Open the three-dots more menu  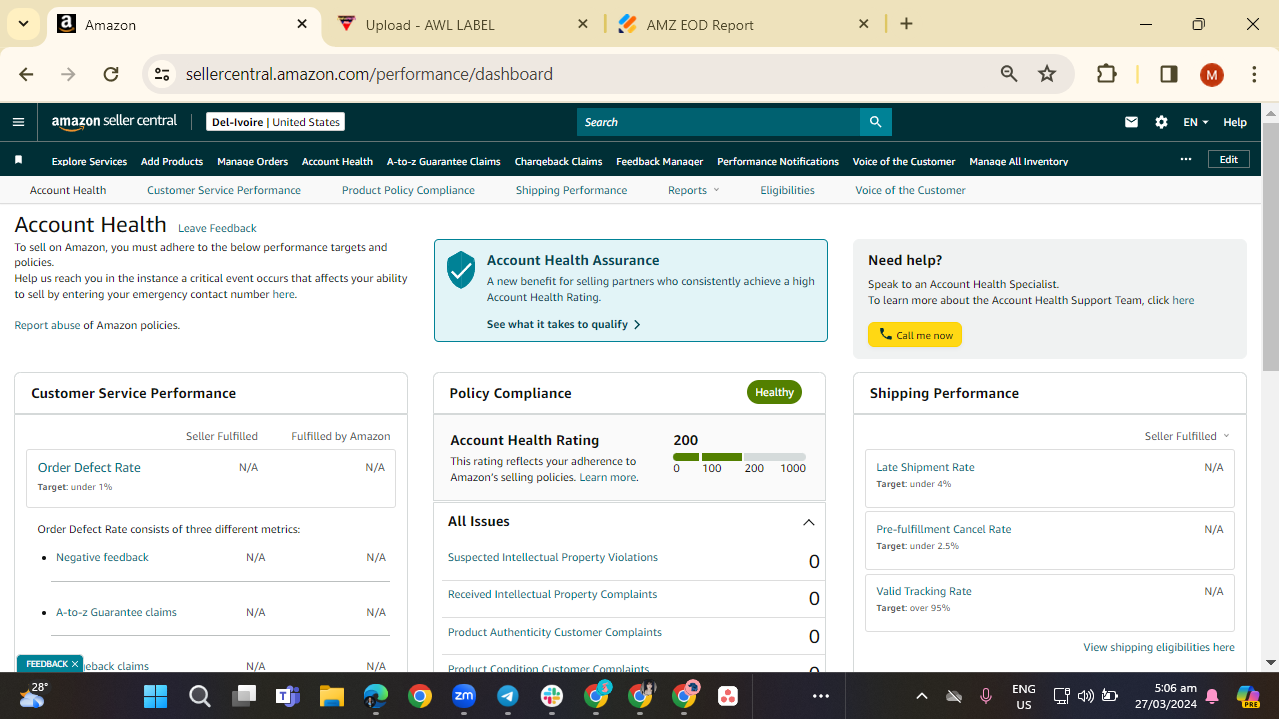1186,159
